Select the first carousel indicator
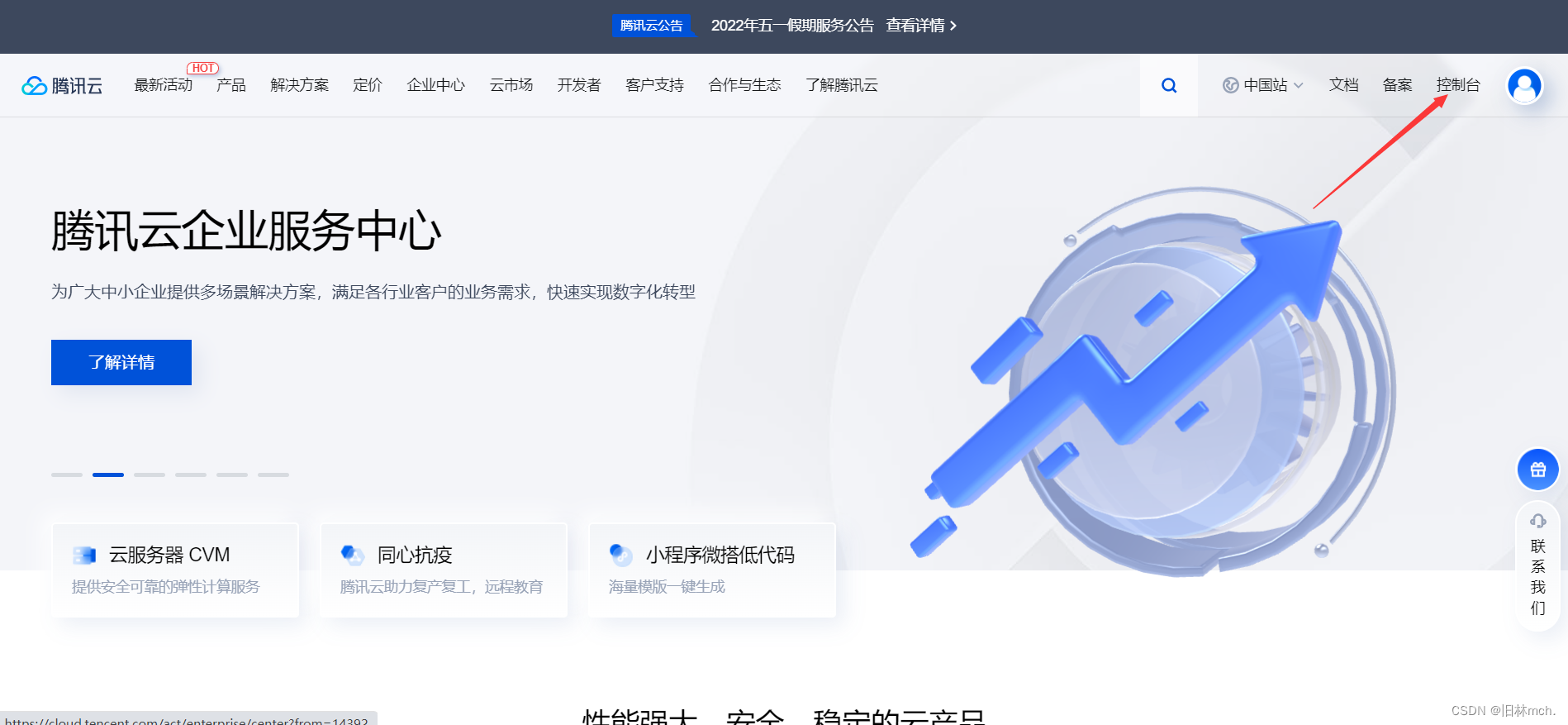The width and height of the screenshot is (1568, 725). 67,475
